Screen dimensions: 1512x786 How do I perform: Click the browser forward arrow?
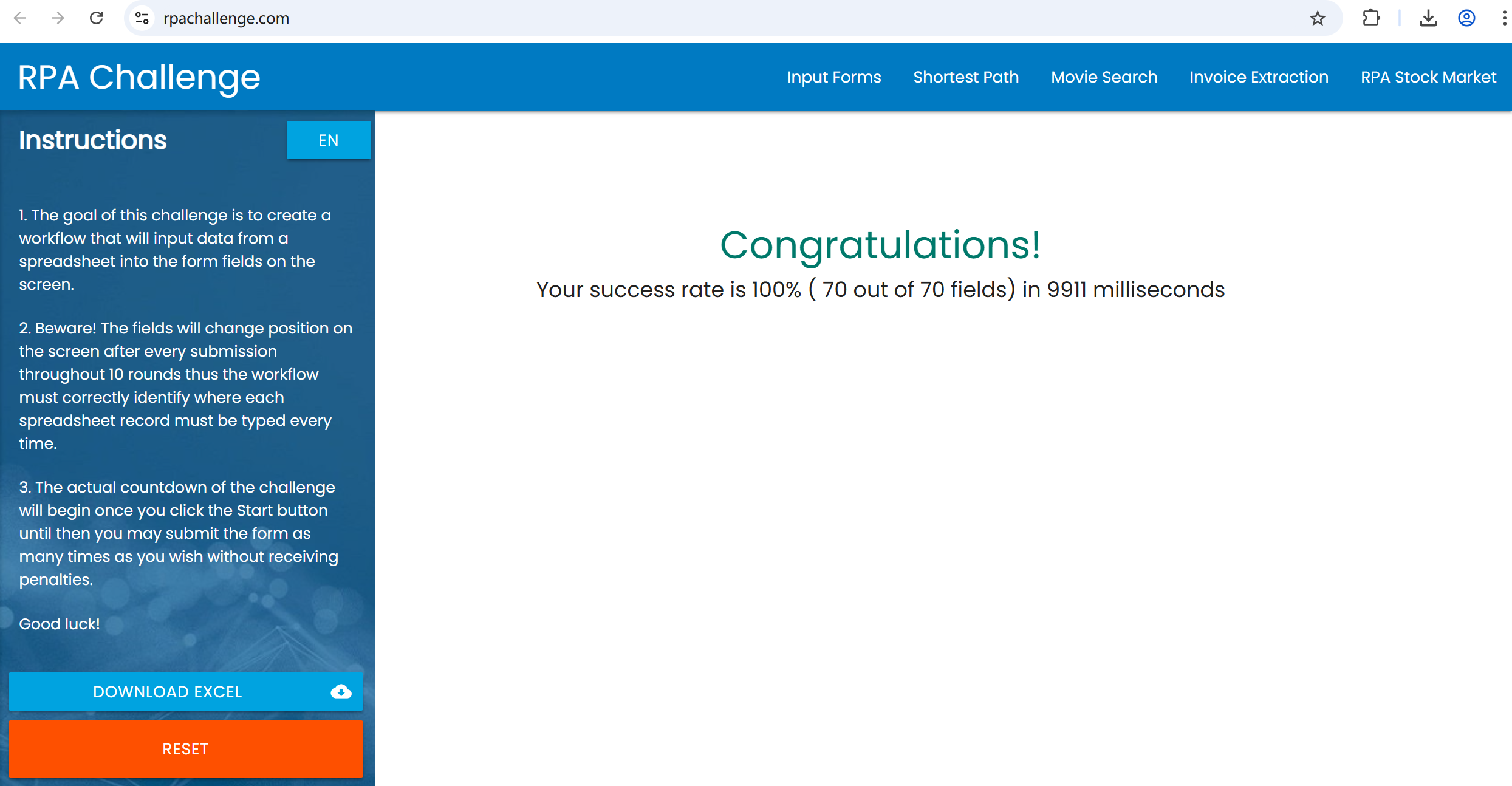pos(58,18)
